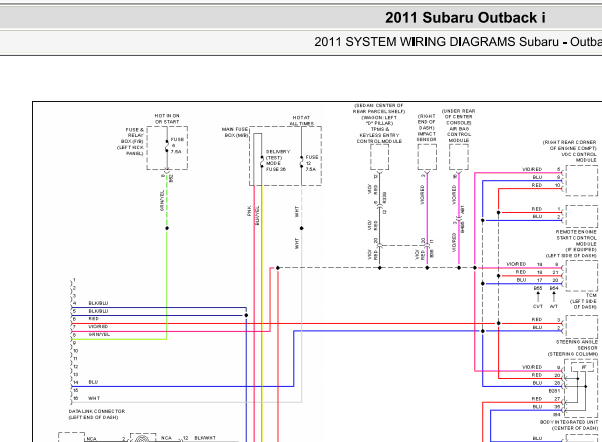Click the "VIO/RED" wire label at pin 7
Viewport: 602px width, 442px height.
click(98, 327)
